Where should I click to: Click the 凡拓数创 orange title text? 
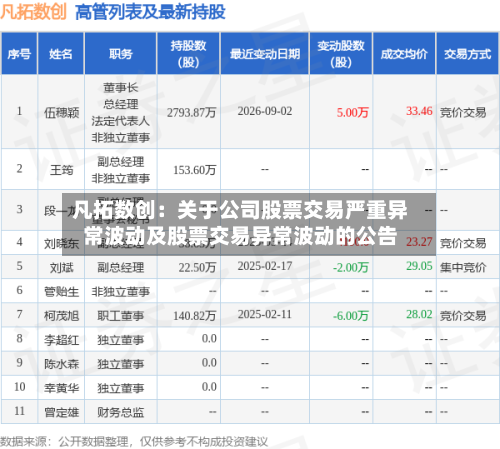[33, 12]
